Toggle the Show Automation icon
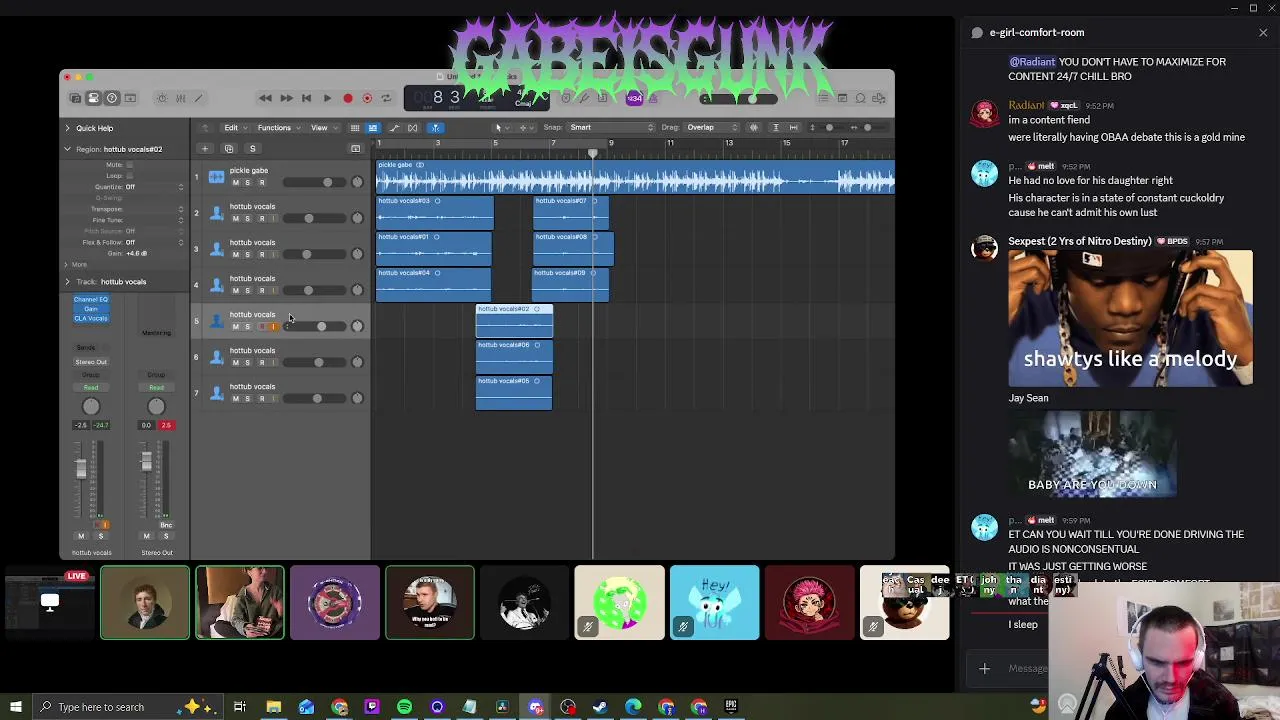The height and width of the screenshot is (720, 1280). [394, 128]
